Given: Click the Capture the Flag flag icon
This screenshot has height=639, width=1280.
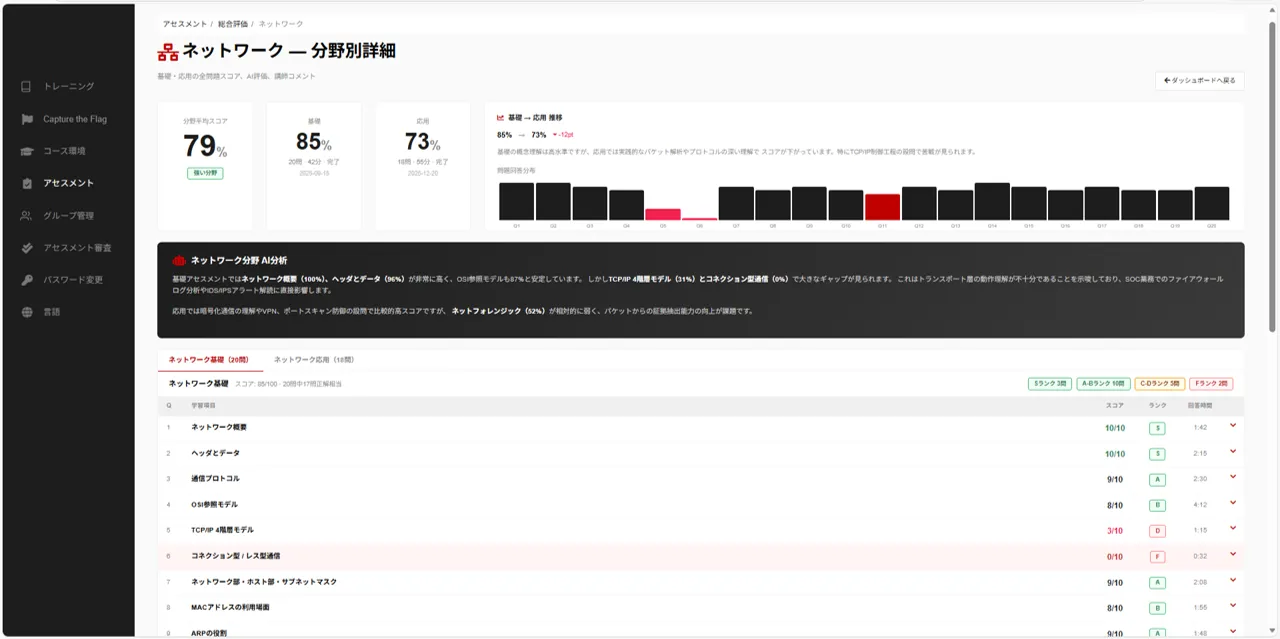Looking at the screenshot, I should click(x=27, y=119).
